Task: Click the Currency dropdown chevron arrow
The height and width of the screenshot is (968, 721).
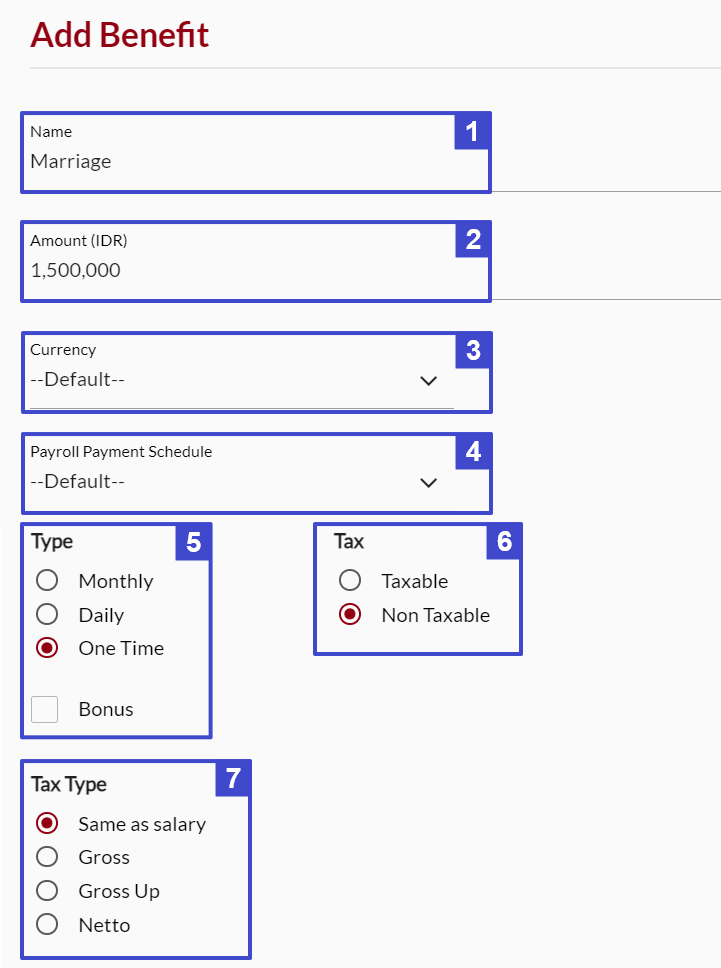Action: tap(428, 380)
